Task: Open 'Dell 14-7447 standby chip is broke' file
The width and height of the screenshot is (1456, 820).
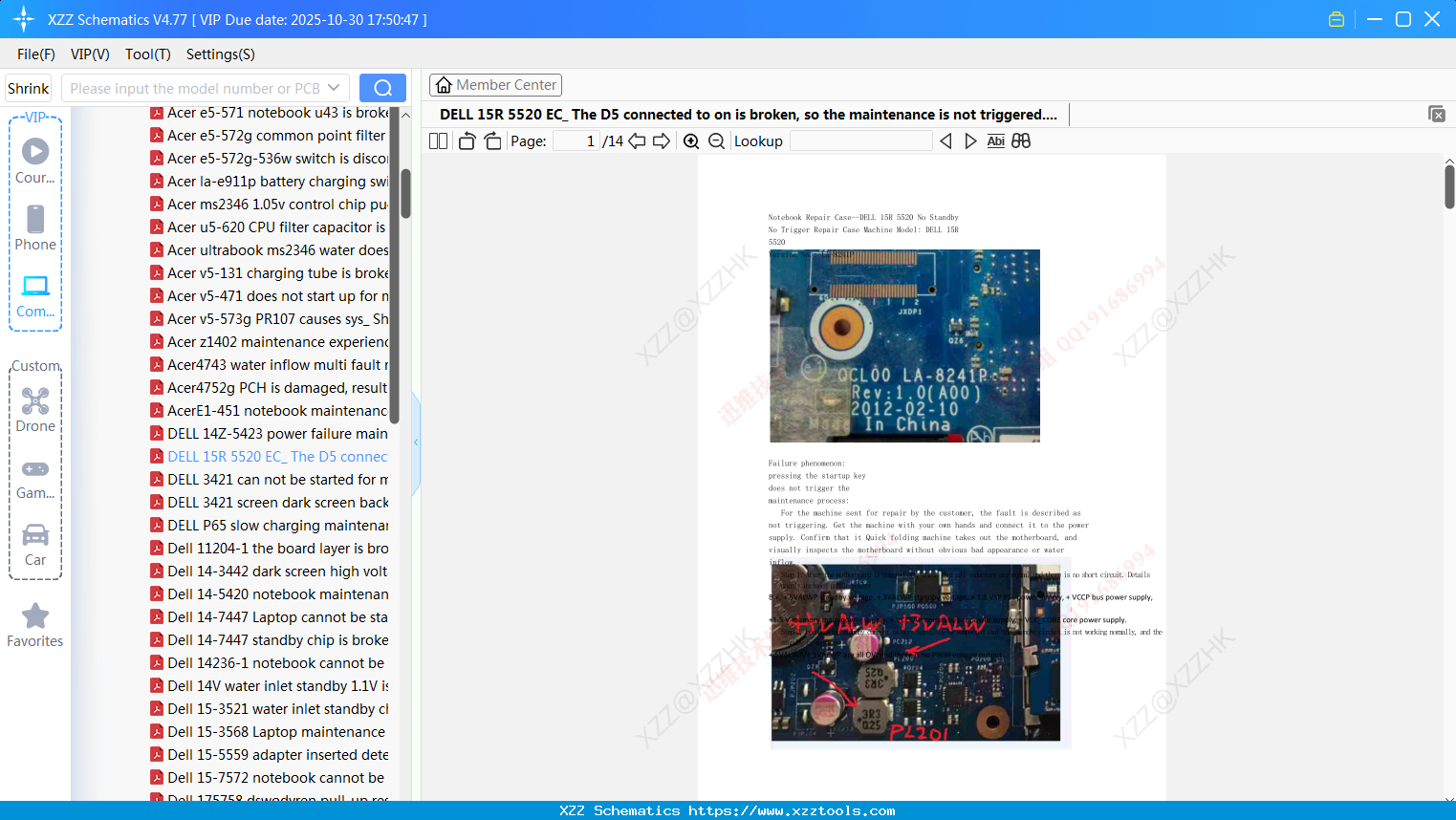Action: pyautogui.click(x=270, y=640)
